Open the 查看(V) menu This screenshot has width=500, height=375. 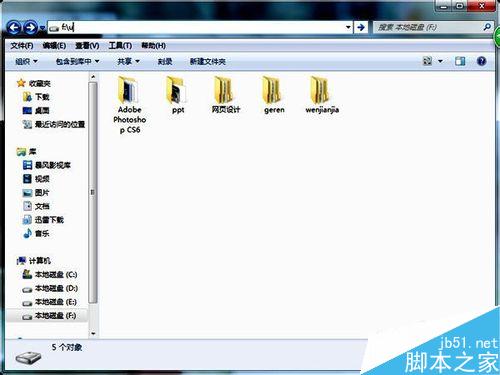87,46
